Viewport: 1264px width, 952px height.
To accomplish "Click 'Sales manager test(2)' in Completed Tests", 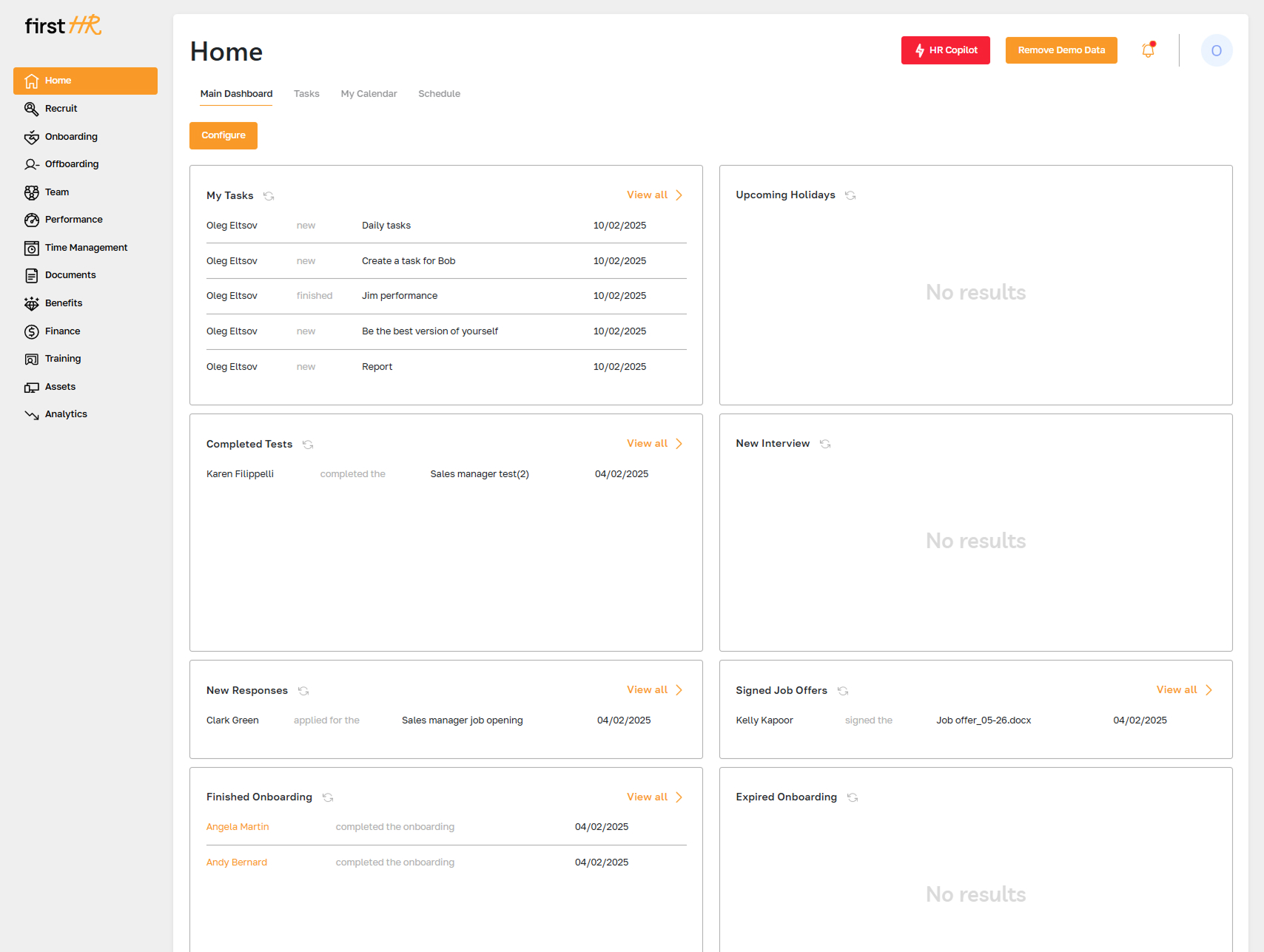I will click(480, 474).
